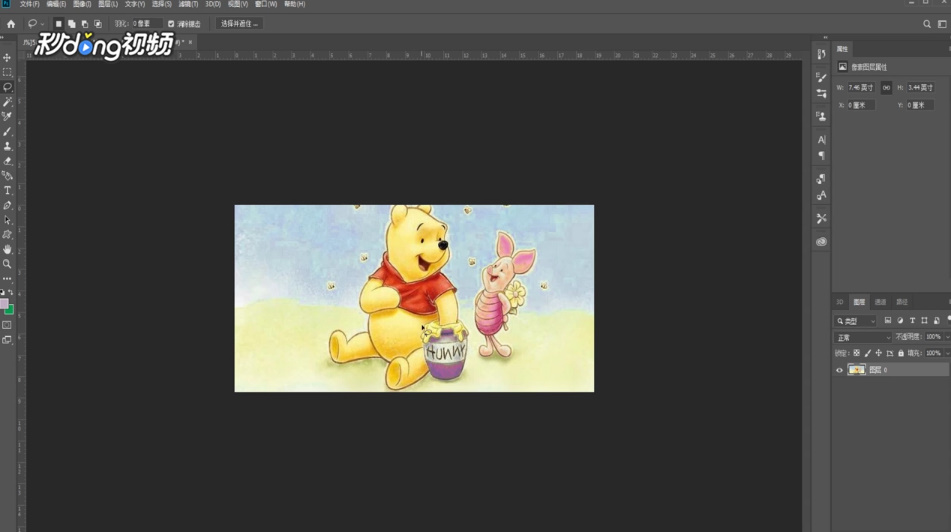Open the Image menu
This screenshot has height=532, width=951.
(x=82, y=4)
